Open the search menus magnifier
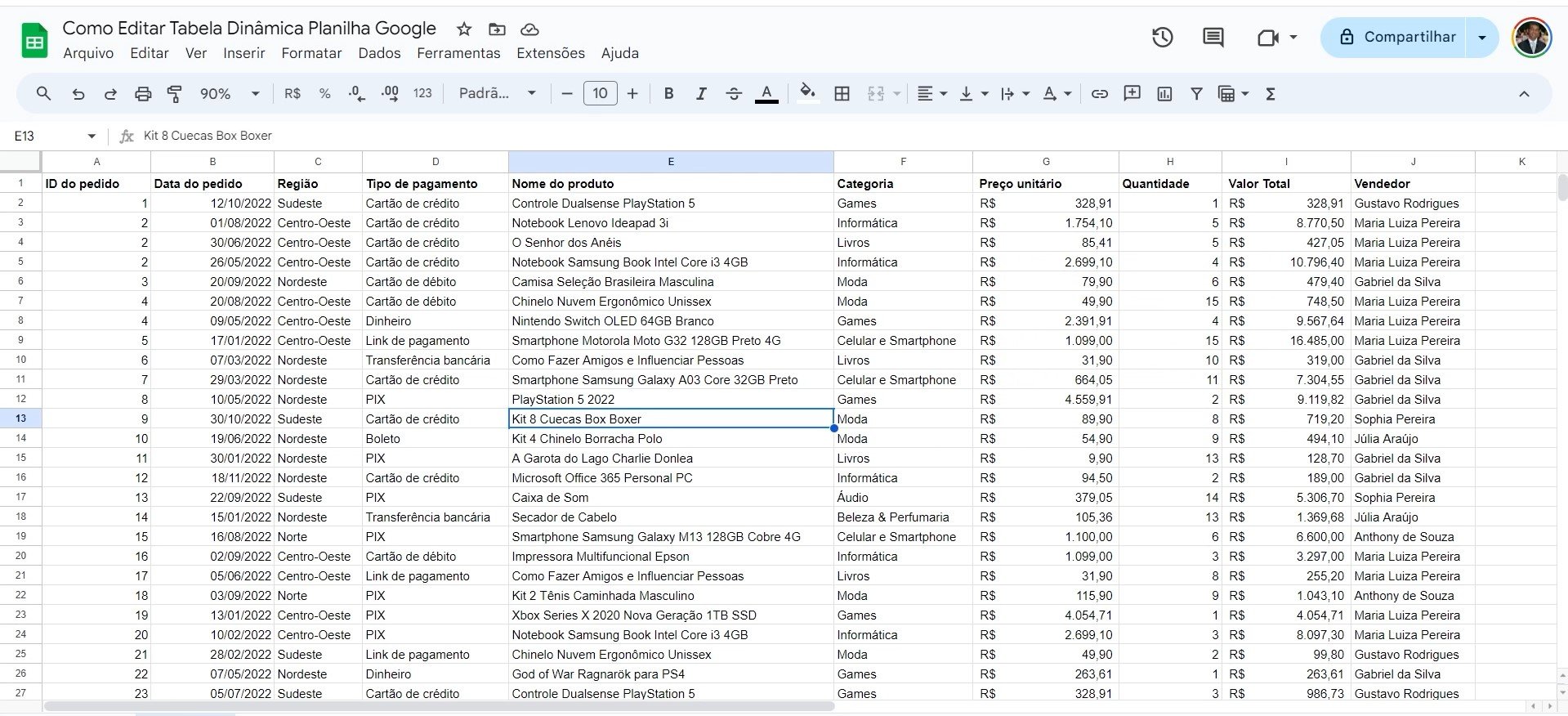This screenshot has height=716, width=1568. [44, 94]
